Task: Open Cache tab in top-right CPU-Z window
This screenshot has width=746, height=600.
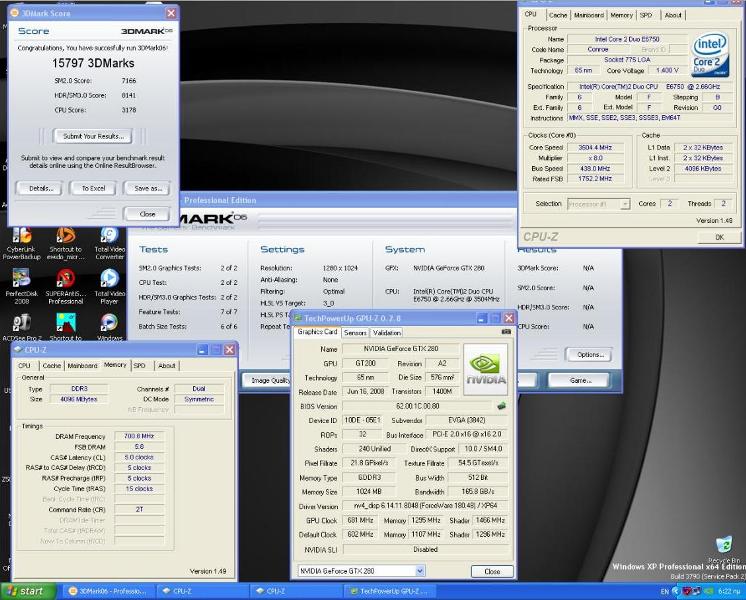Action: pyautogui.click(x=558, y=15)
